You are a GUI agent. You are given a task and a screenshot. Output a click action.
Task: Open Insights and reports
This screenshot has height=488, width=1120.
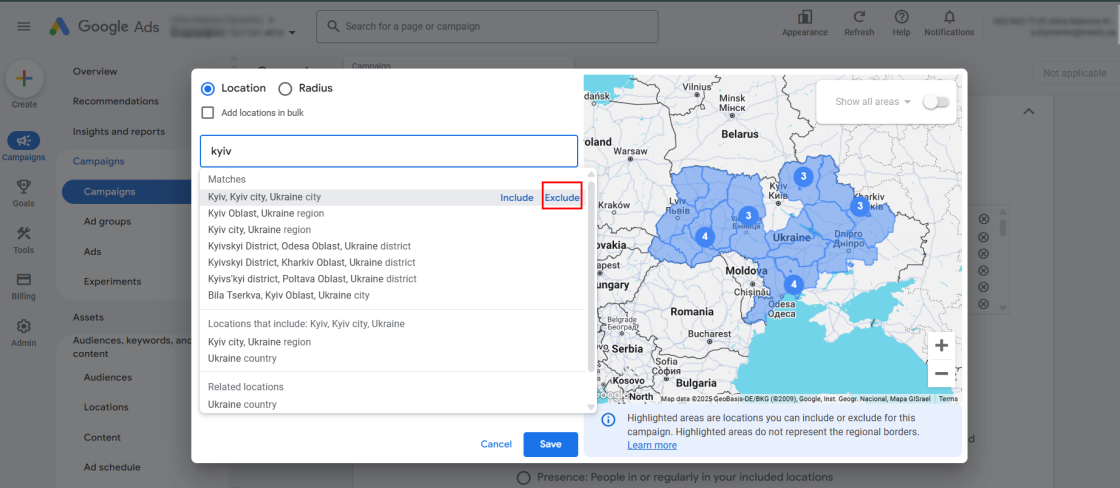tap(119, 131)
